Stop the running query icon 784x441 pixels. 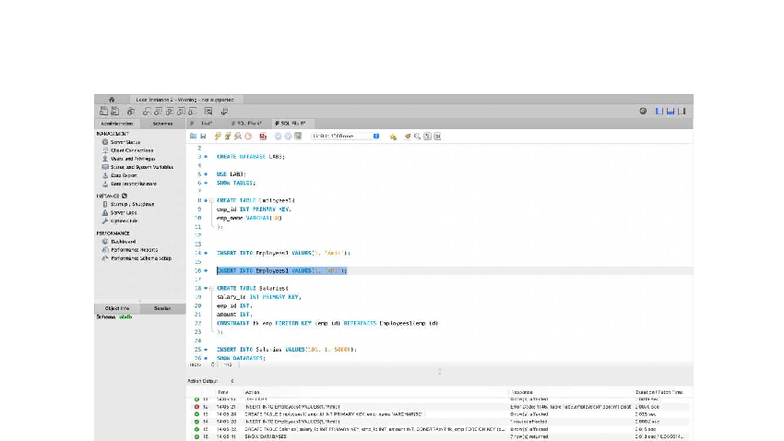[x=248, y=136]
